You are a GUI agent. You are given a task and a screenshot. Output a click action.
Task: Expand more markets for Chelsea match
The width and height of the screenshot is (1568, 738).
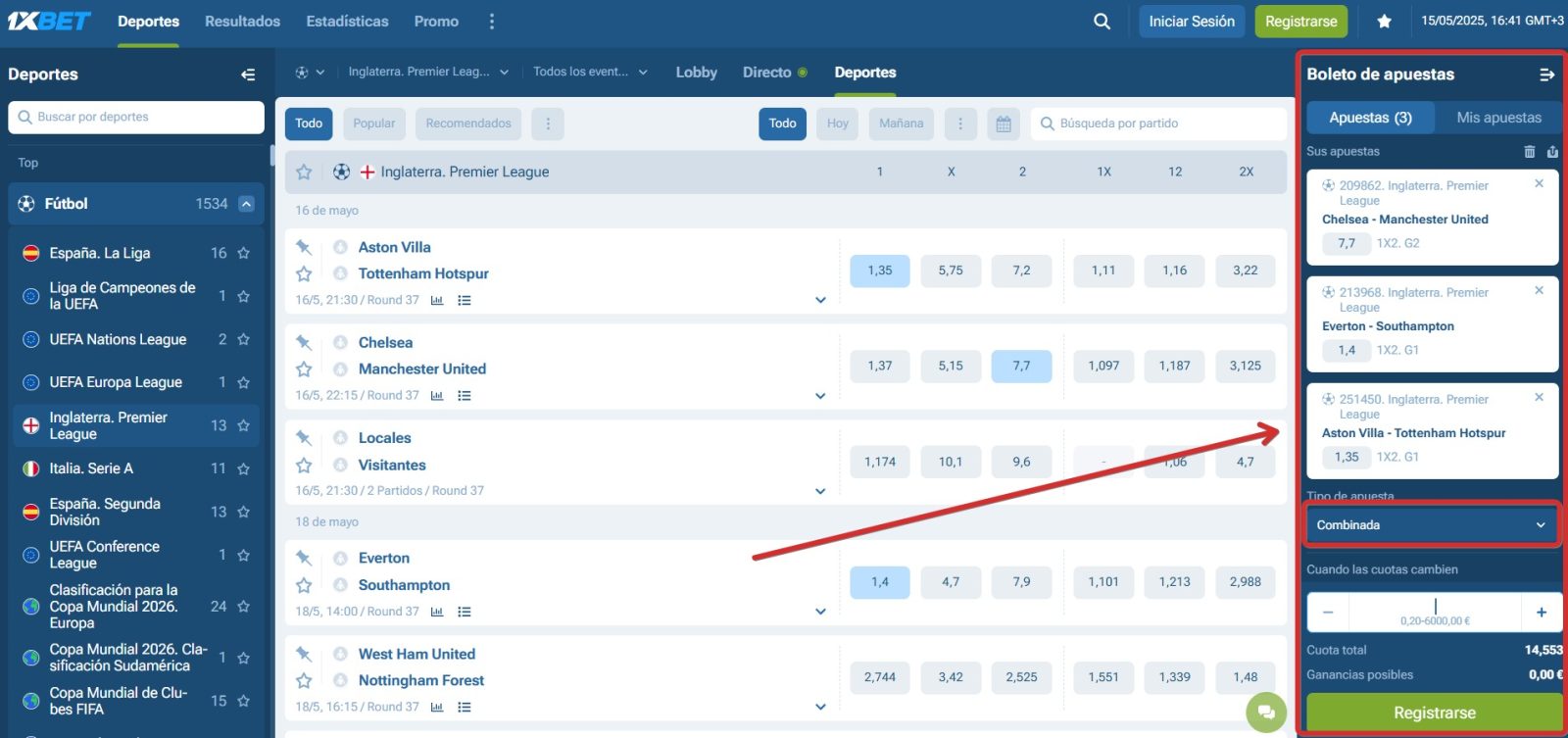pyautogui.click(x=820, y=396)
